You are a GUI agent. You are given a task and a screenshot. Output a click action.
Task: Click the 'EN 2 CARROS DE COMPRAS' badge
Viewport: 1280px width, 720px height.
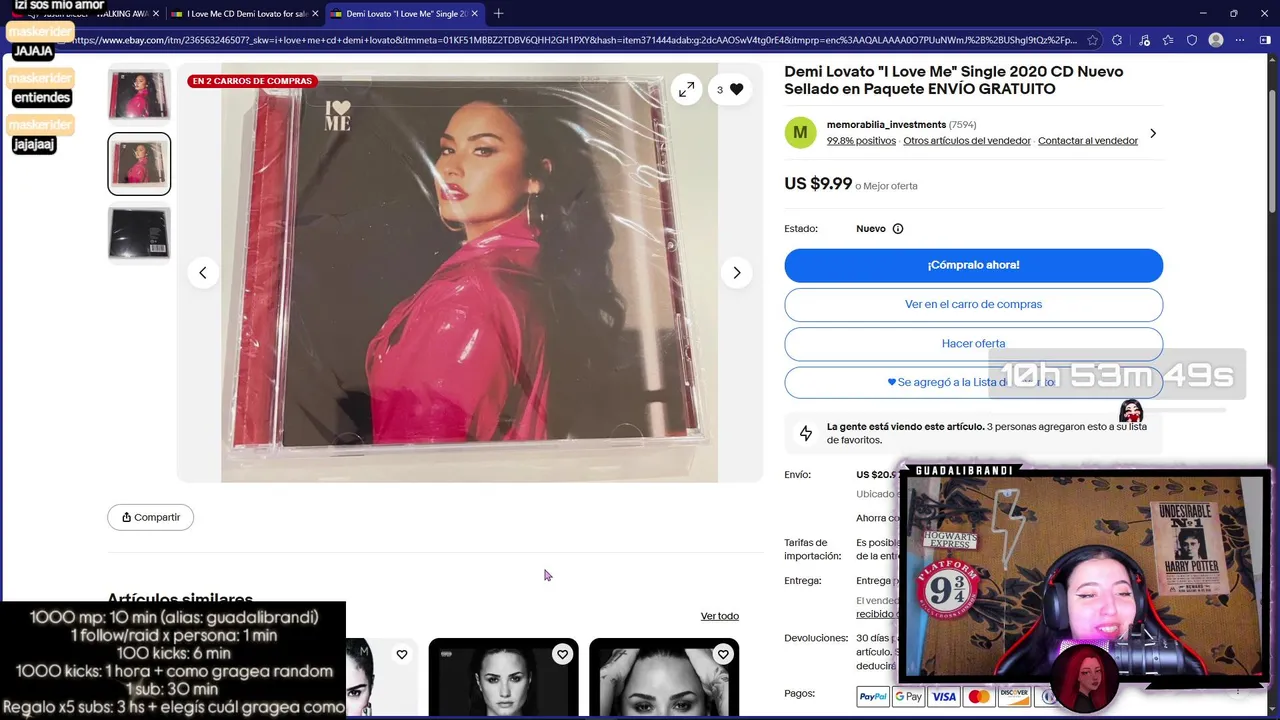click(x=252, y=81)
